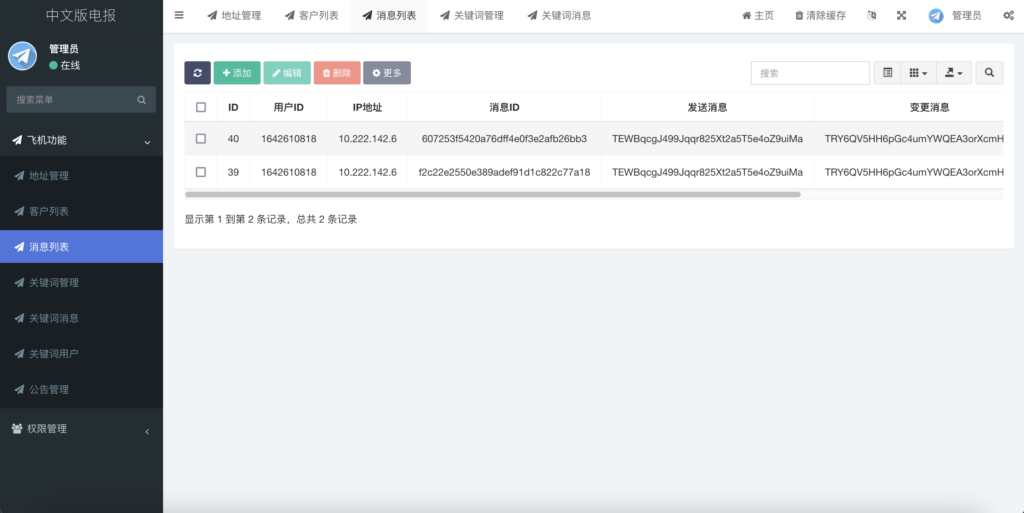Click the magnifier advanced search button

[x=989, y=73]
